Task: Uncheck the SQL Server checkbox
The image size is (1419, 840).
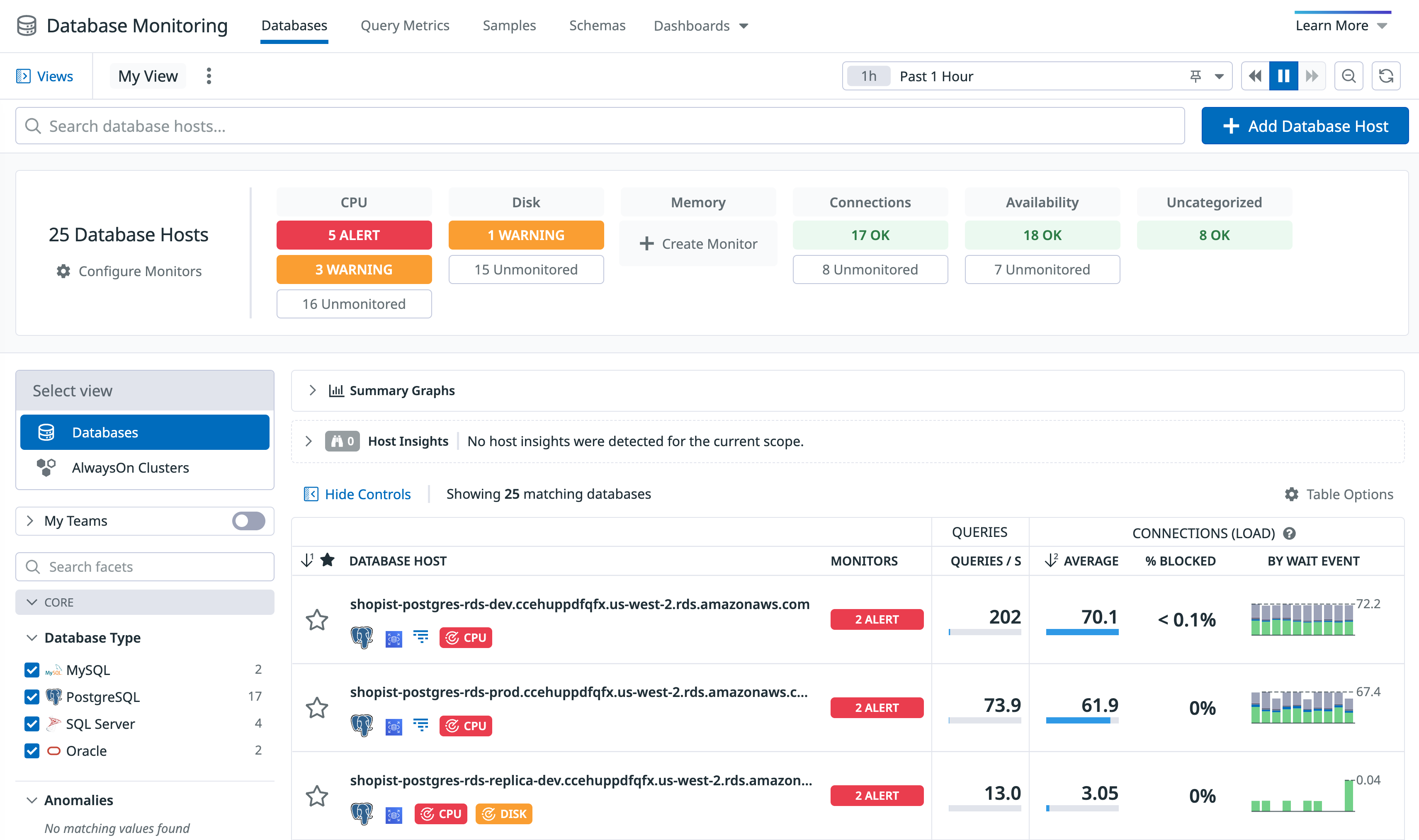Action: [x=32, y=724]
